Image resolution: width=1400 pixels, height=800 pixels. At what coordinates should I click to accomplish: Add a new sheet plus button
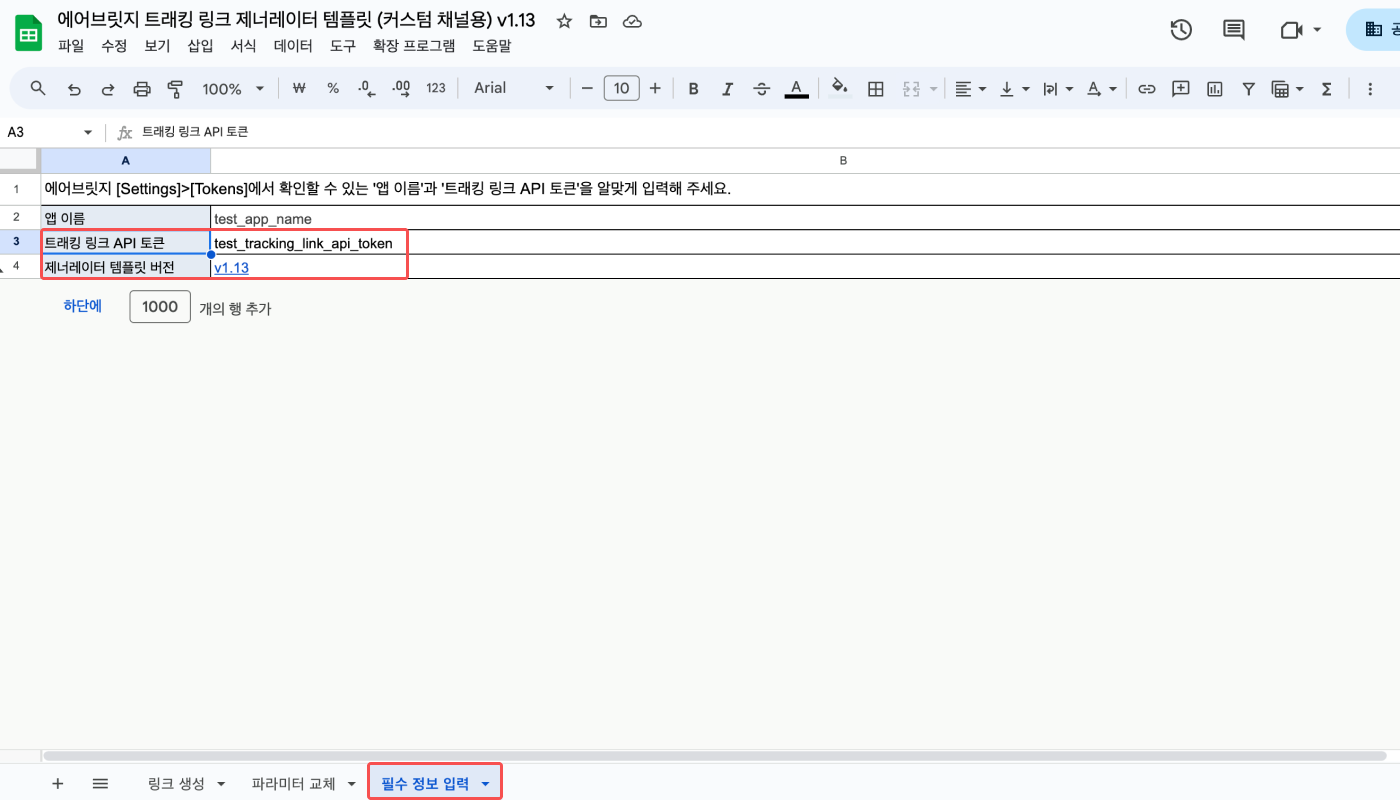pyautogui.click(x=57, y=783)
